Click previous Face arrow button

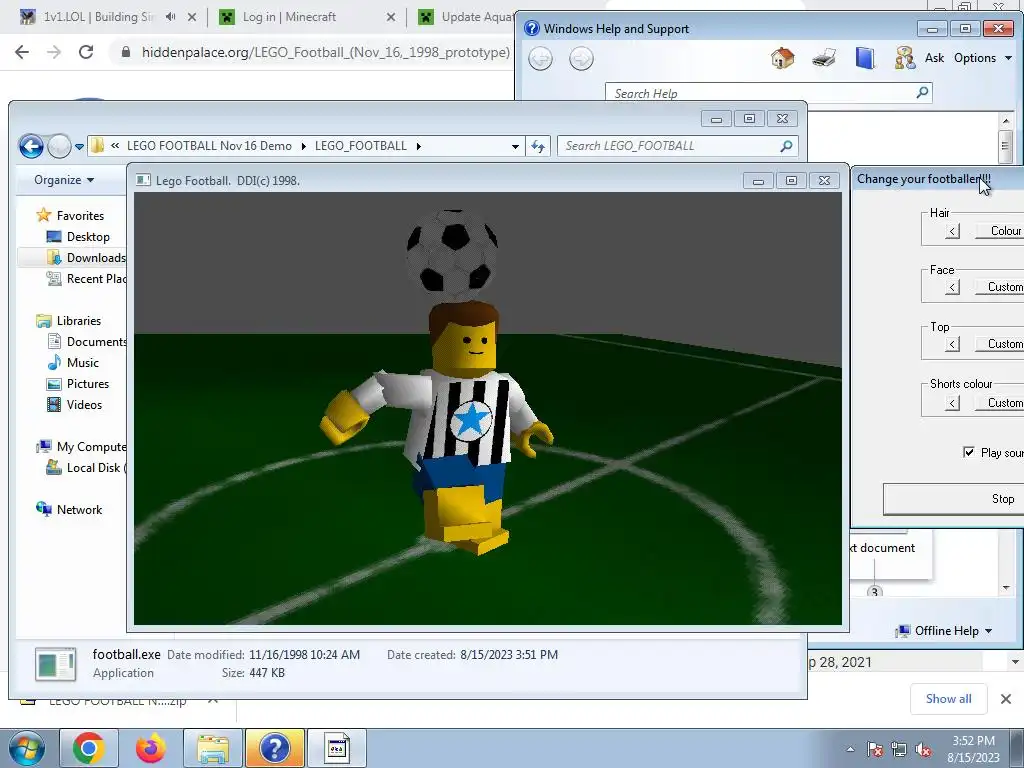953,287
